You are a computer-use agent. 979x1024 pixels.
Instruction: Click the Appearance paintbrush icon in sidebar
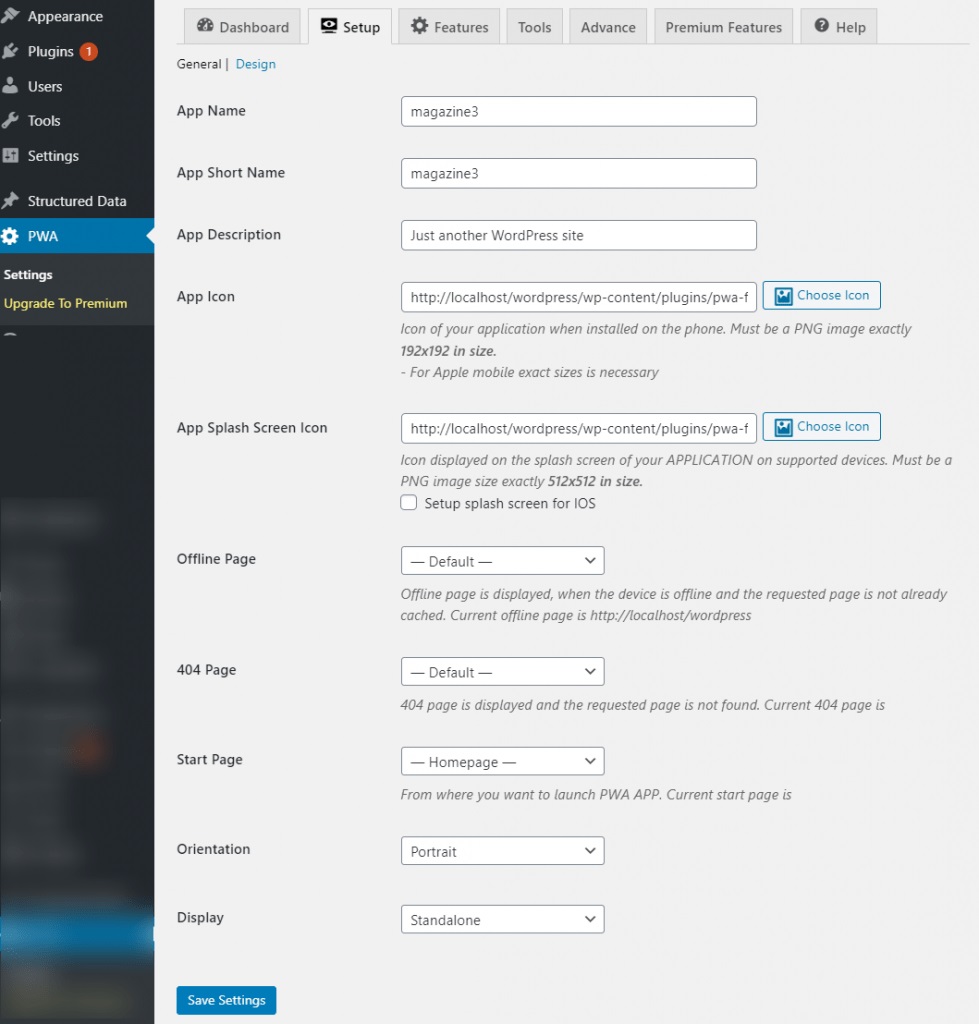coord(11,16)
